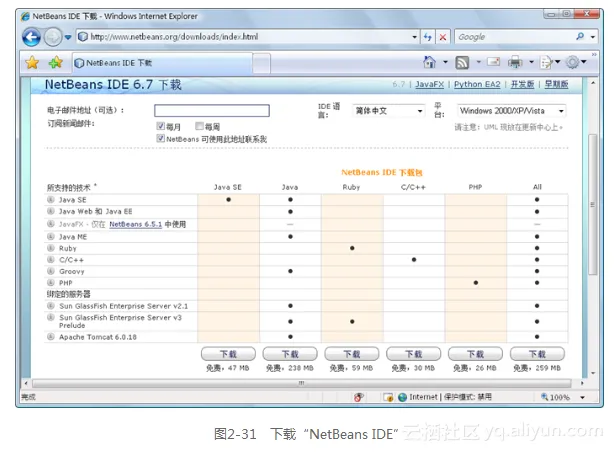This screenshot has height=452, width=614.
Task: Click 下载 button under the All column
Action: pos(537,354)
